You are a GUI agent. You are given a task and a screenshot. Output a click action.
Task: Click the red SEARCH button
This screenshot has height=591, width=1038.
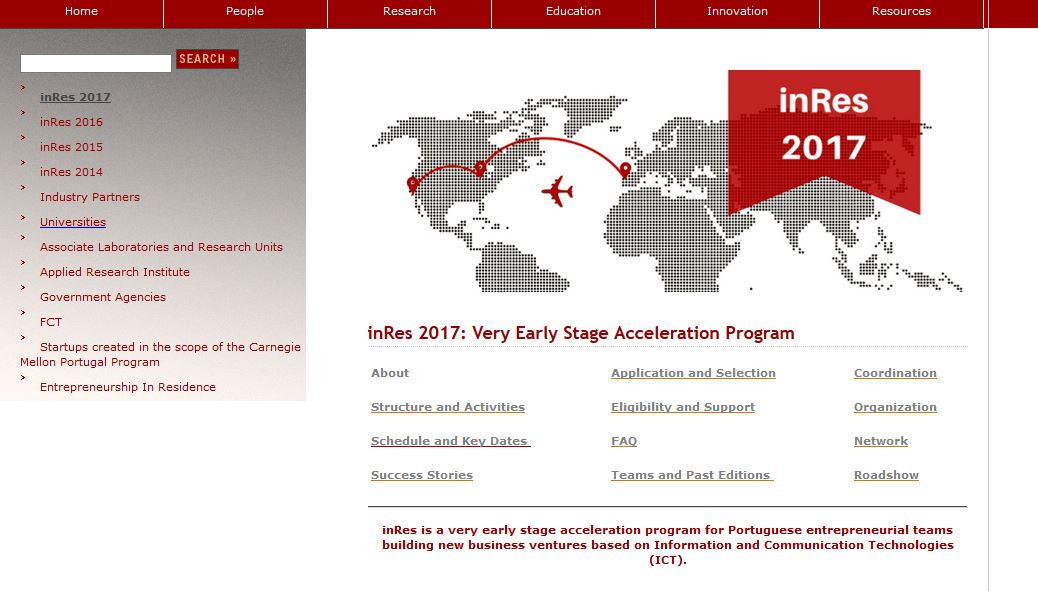click(207, 59)
